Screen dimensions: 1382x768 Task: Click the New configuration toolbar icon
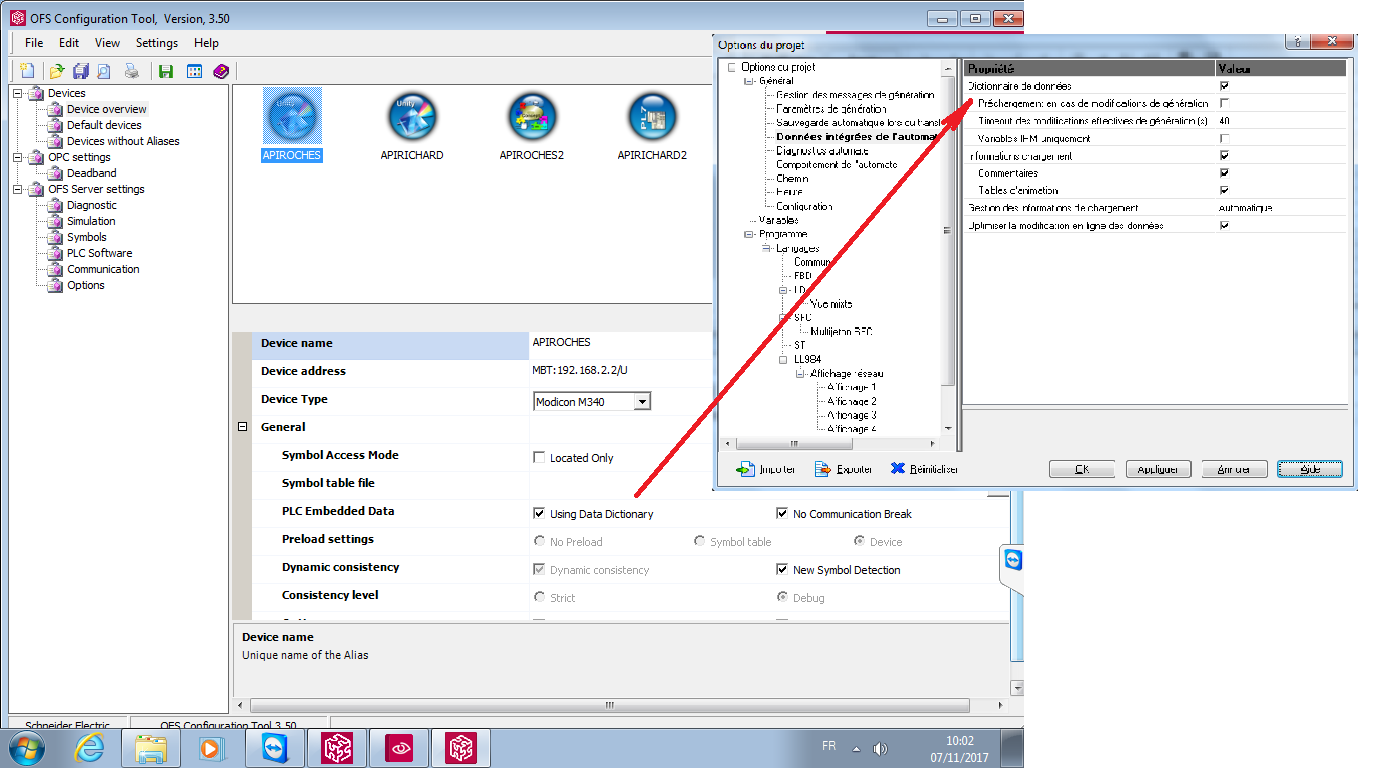[27, 71]
